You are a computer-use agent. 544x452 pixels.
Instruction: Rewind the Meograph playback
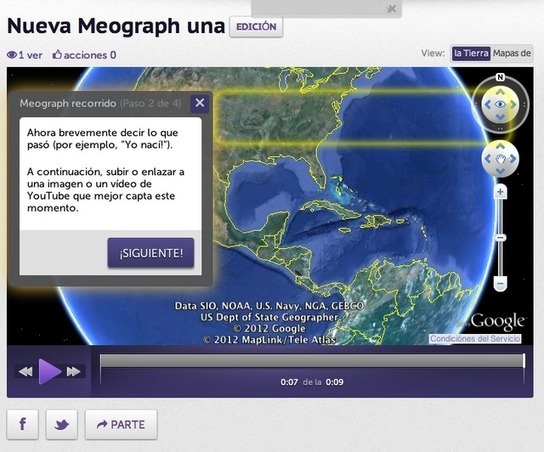click(26, 372)
